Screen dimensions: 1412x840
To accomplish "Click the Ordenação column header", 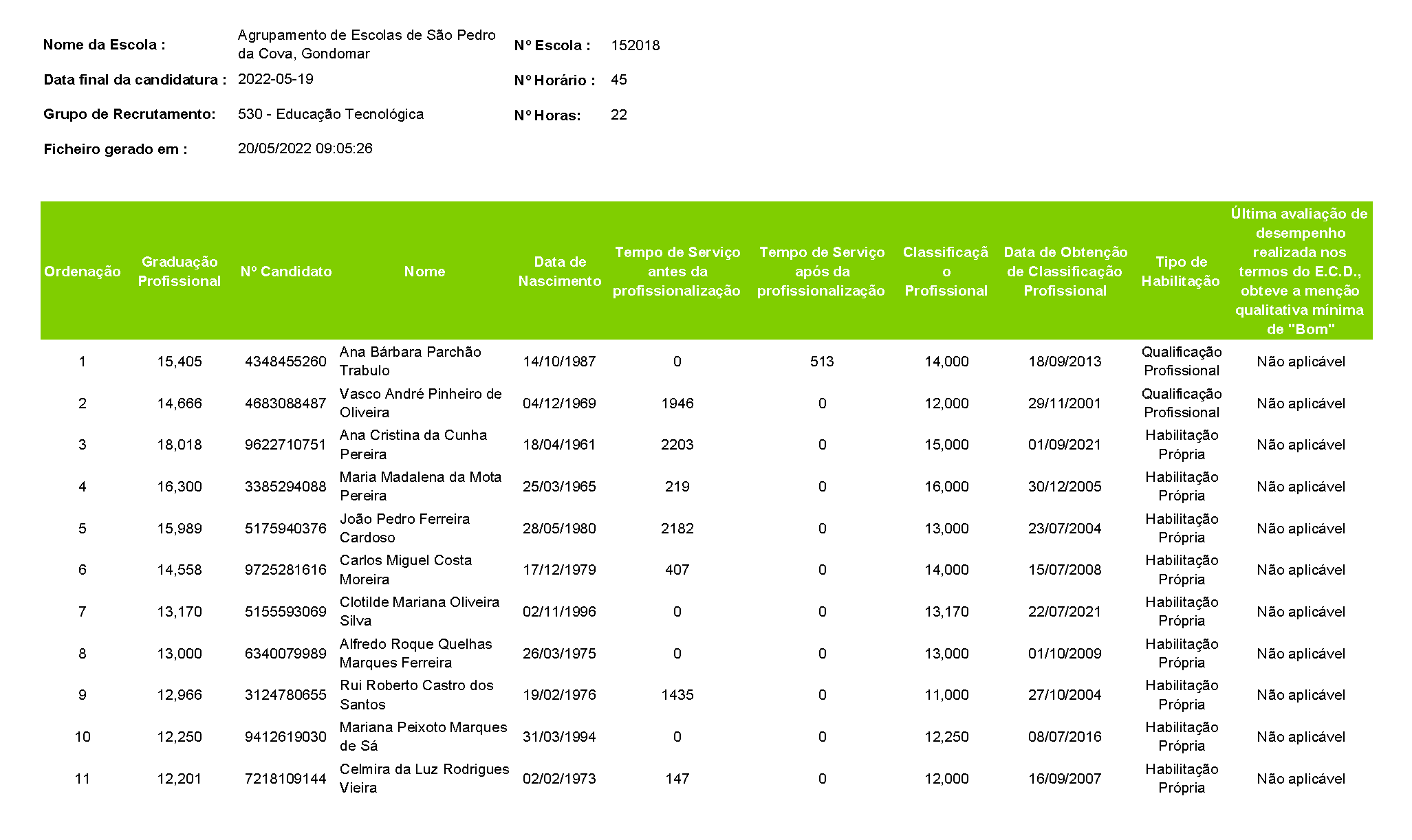I will tap(82, 272).
